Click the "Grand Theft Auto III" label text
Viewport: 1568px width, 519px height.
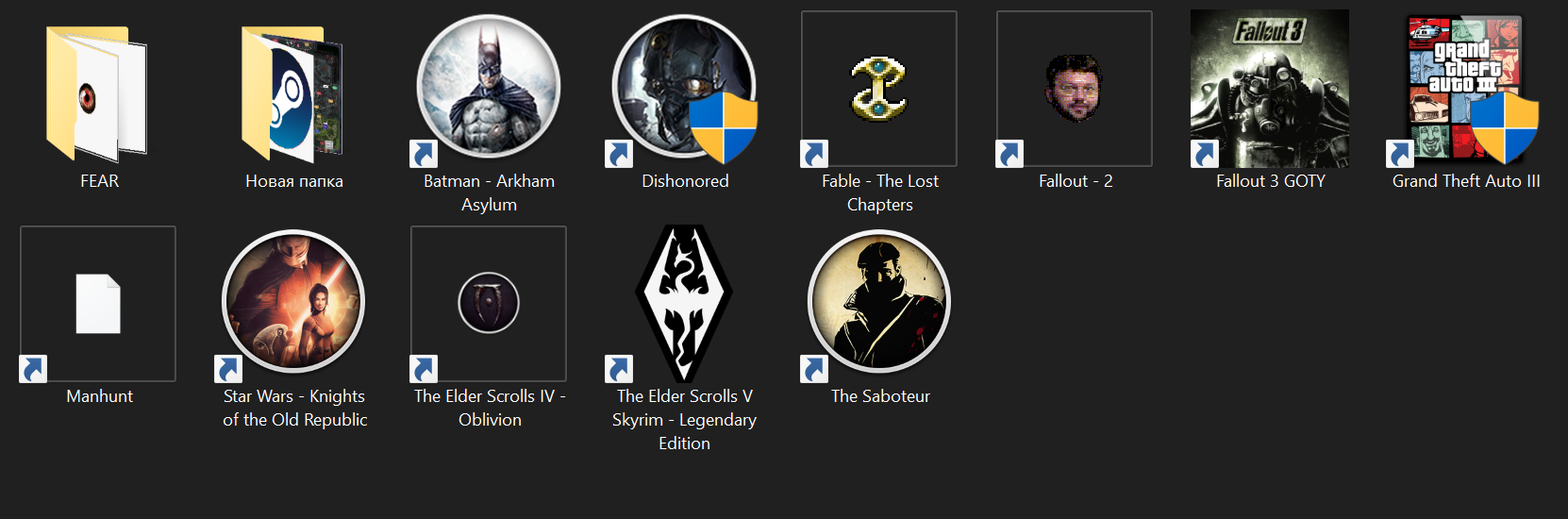pos(1466,181)
